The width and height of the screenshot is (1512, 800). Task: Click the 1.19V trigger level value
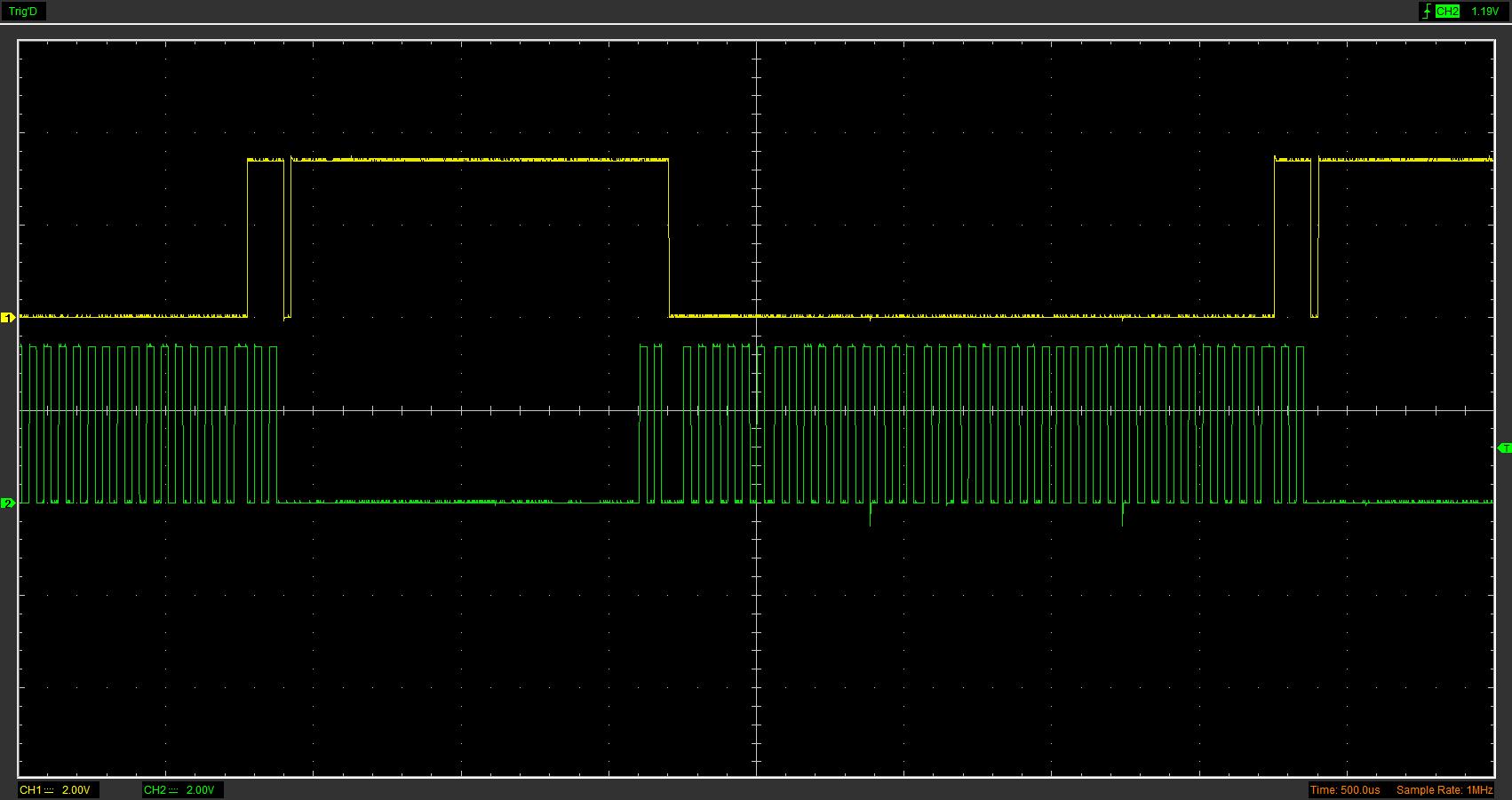pyautogui.click(x=1484, y=12)
